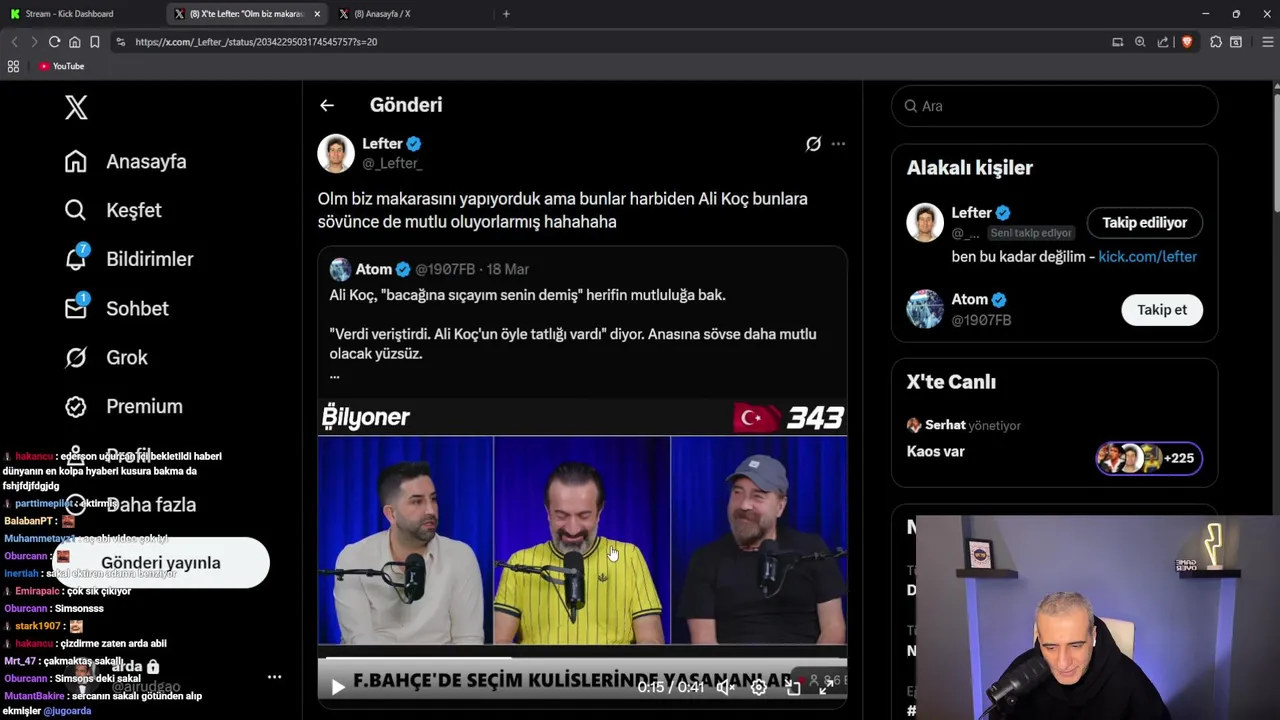Viewport: 1280px width, 720px height.
Task: Go to the browser home page
Action: tap(74, 42)
